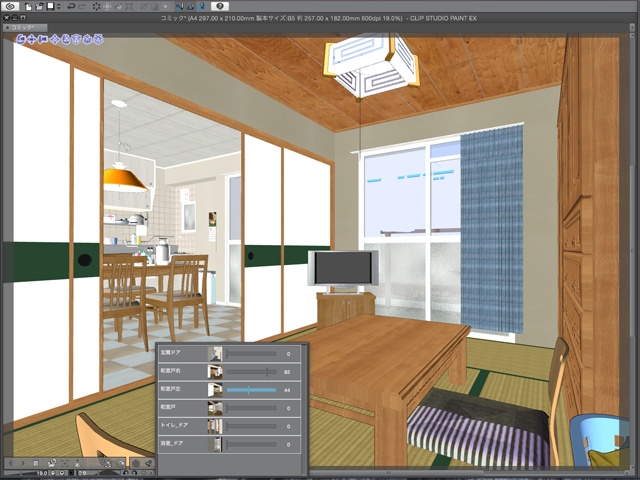The image size is (640, 480).
Task: Toggle snap to special ruler
Action: (191, 7)
